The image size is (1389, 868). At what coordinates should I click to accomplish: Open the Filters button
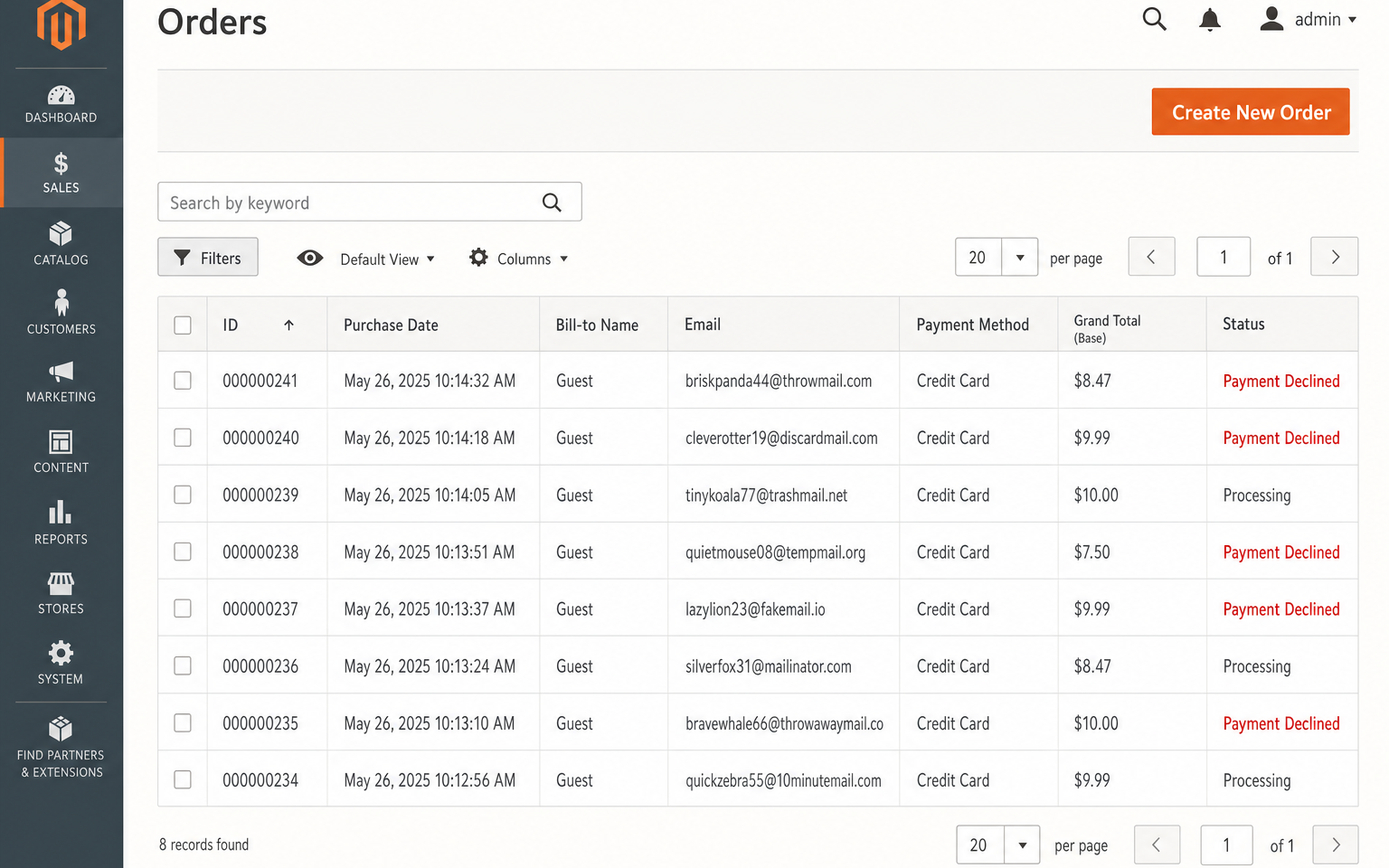[x=208, y=258]
